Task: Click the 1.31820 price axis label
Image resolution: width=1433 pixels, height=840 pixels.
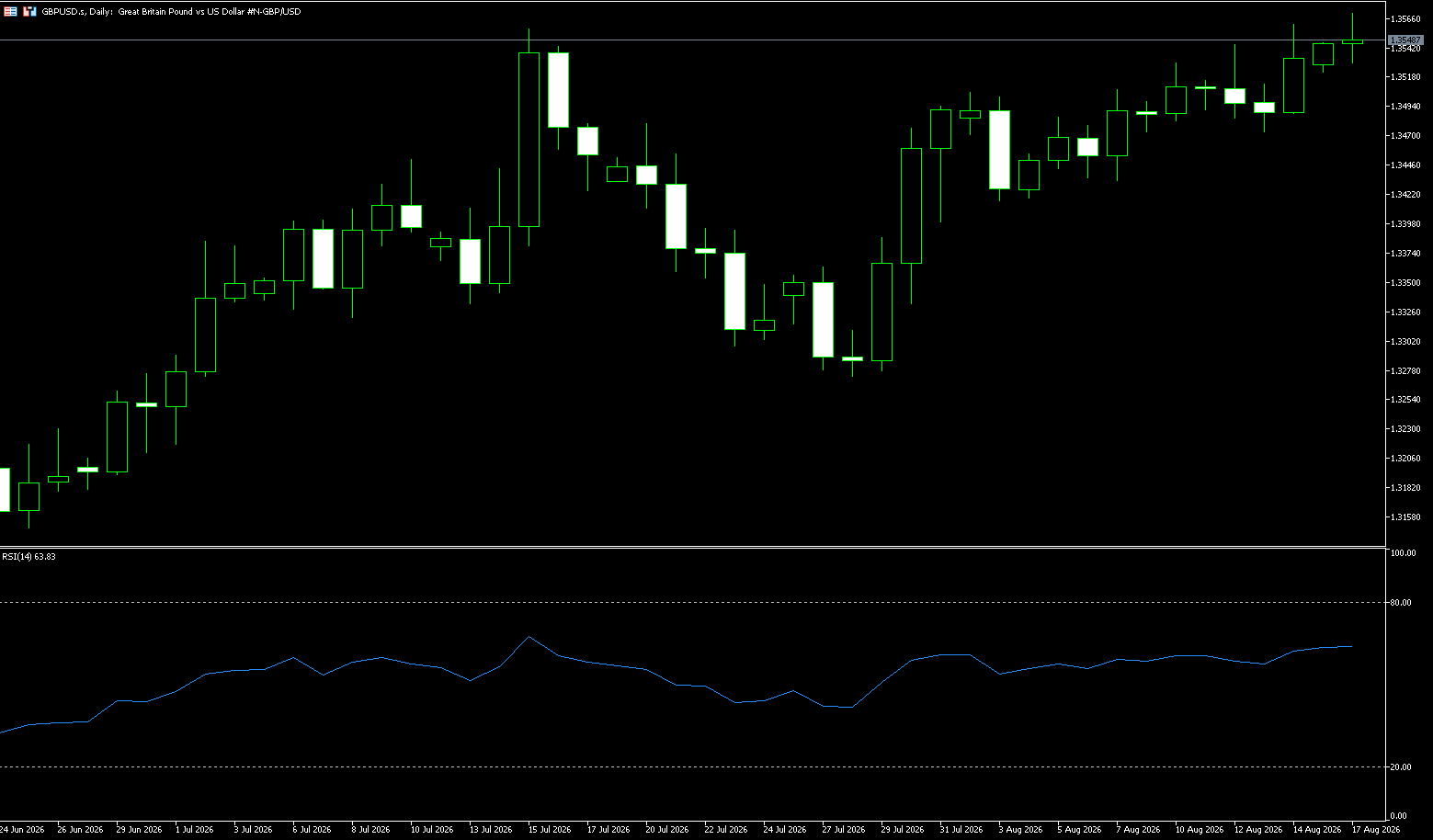Action: coord(1406,488)
